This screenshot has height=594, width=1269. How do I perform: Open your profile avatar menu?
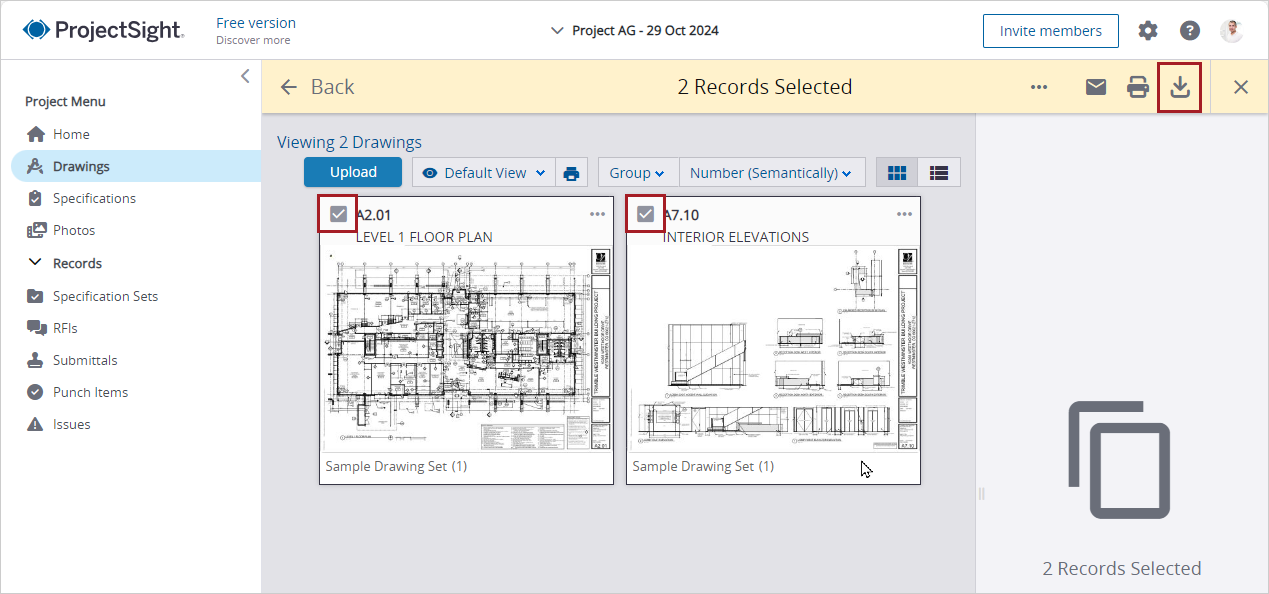pos(1232,30)
